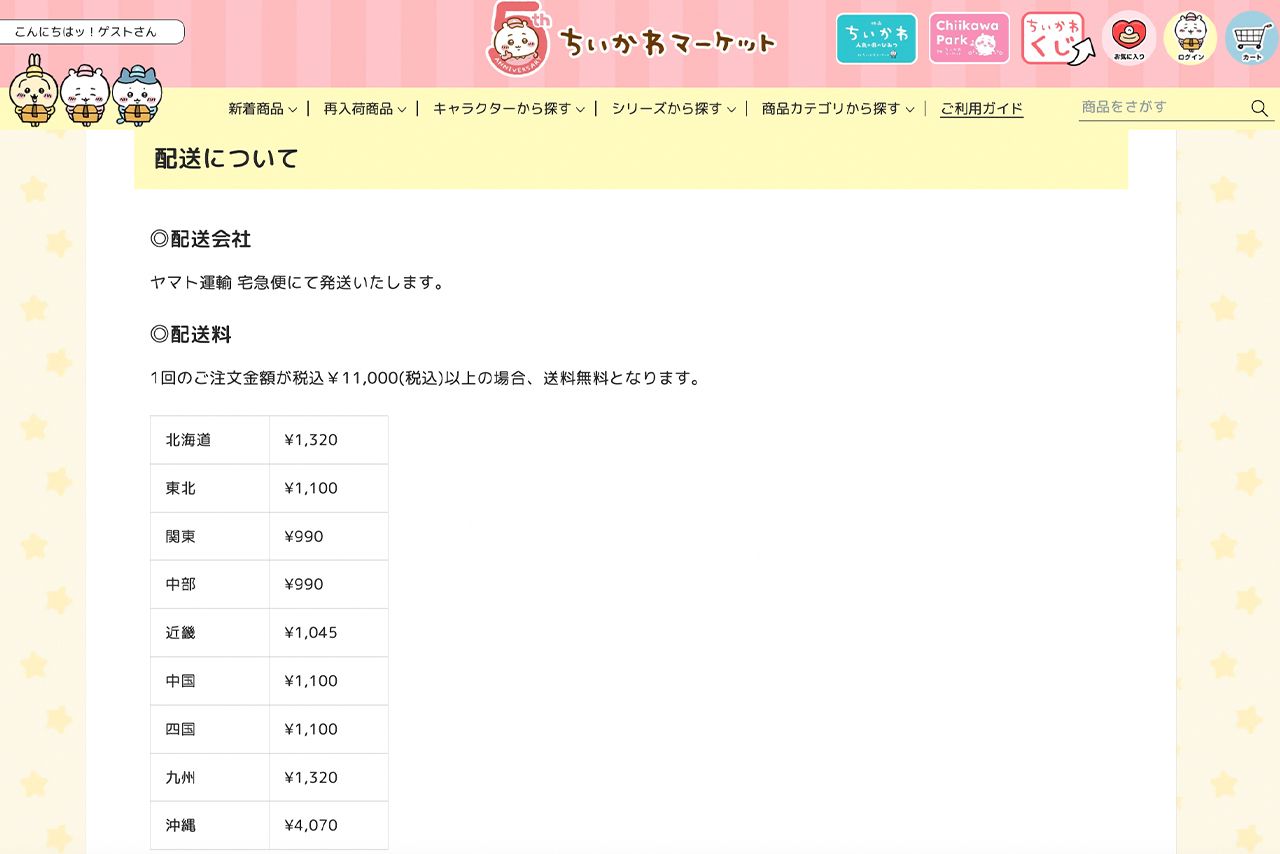Screen dimensions: 1280x854
Task: Expand the 再入荷商品 dropdown menu
Action: tap(365, 109)
